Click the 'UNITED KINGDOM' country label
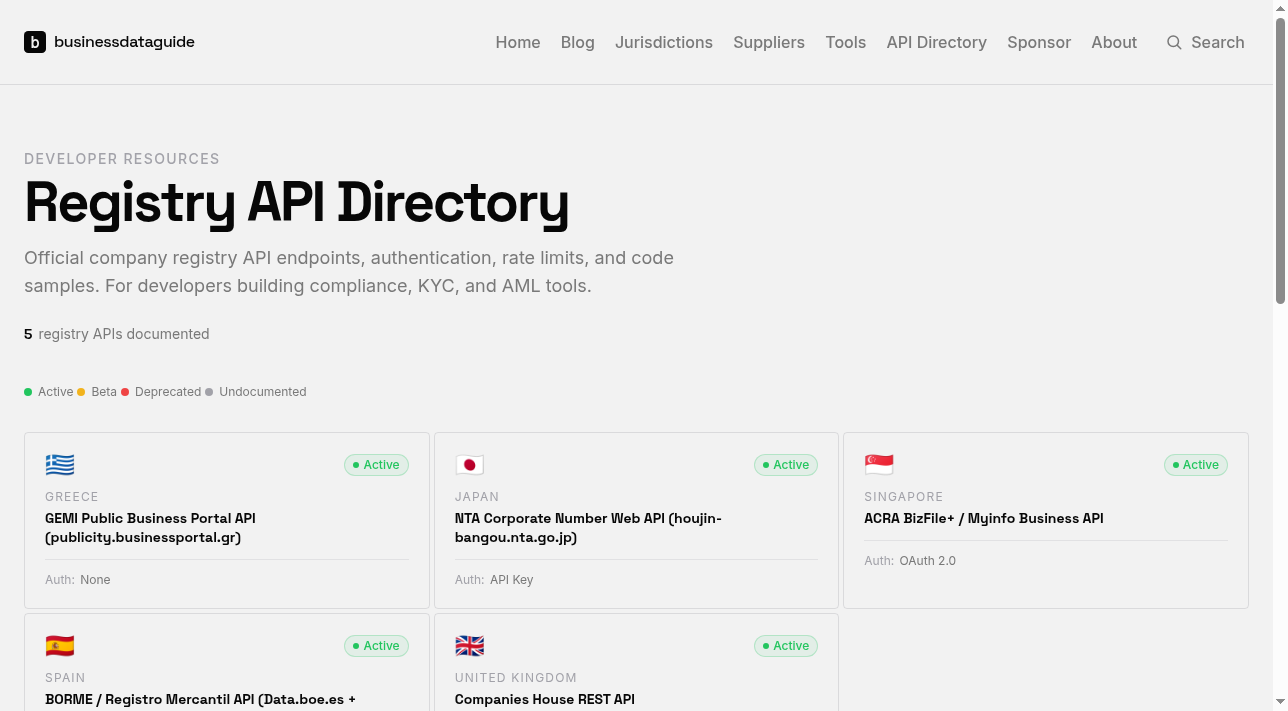 [516, 678]
